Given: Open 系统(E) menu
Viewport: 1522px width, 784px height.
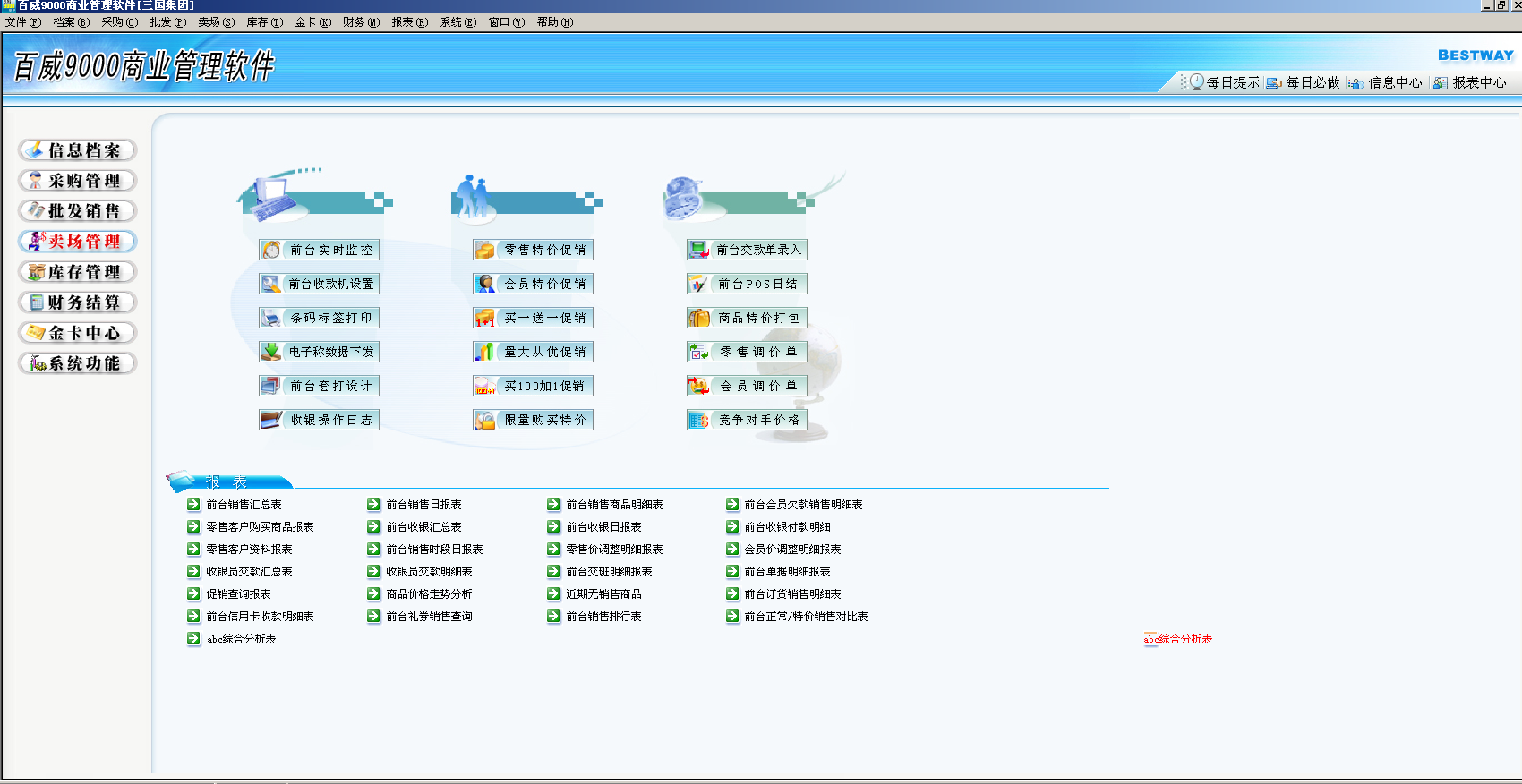Looking at the screenshot, I should pos(458,22).
